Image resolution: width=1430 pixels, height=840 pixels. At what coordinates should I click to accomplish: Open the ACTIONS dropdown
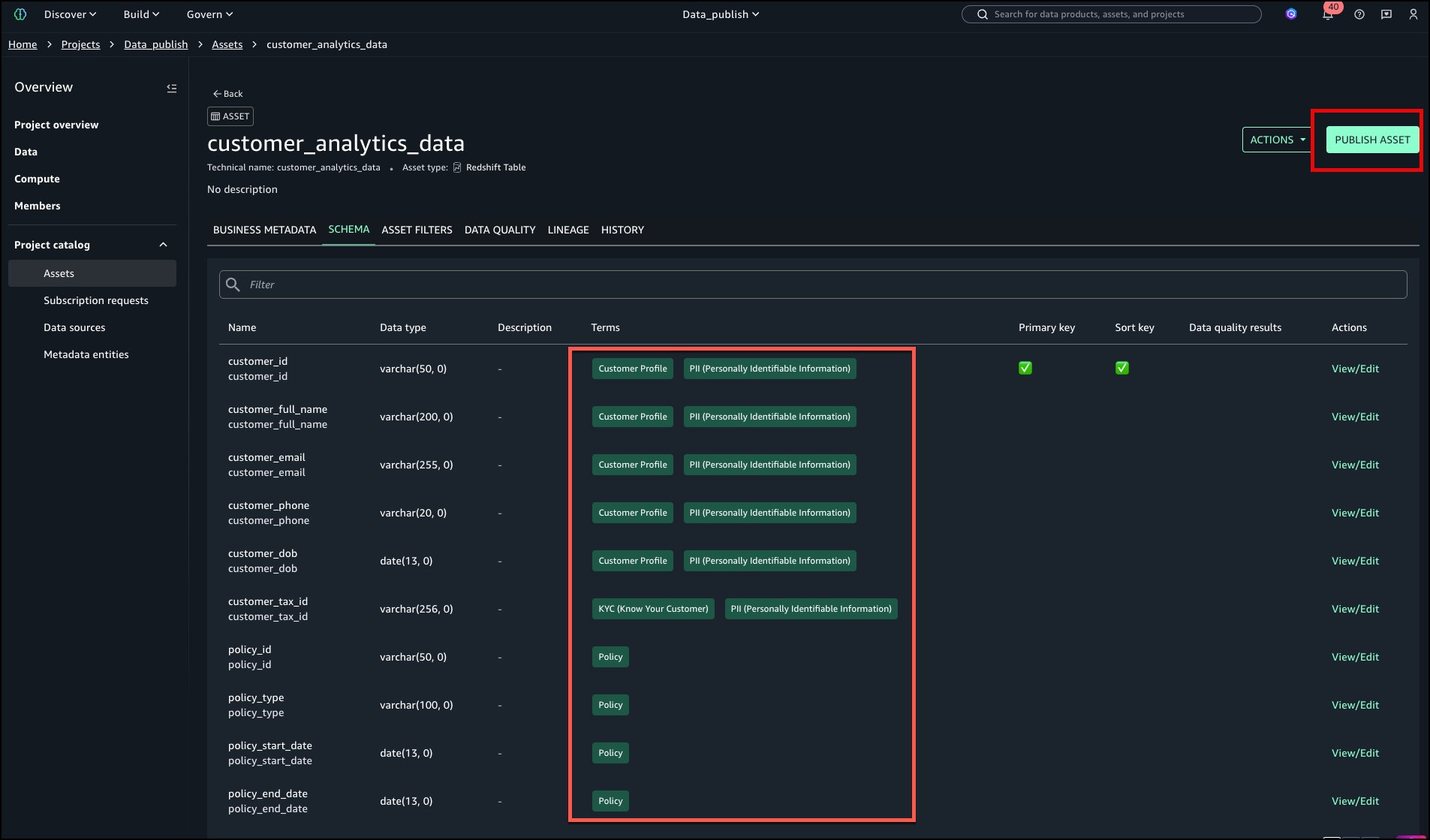[x=1277, y=140]
